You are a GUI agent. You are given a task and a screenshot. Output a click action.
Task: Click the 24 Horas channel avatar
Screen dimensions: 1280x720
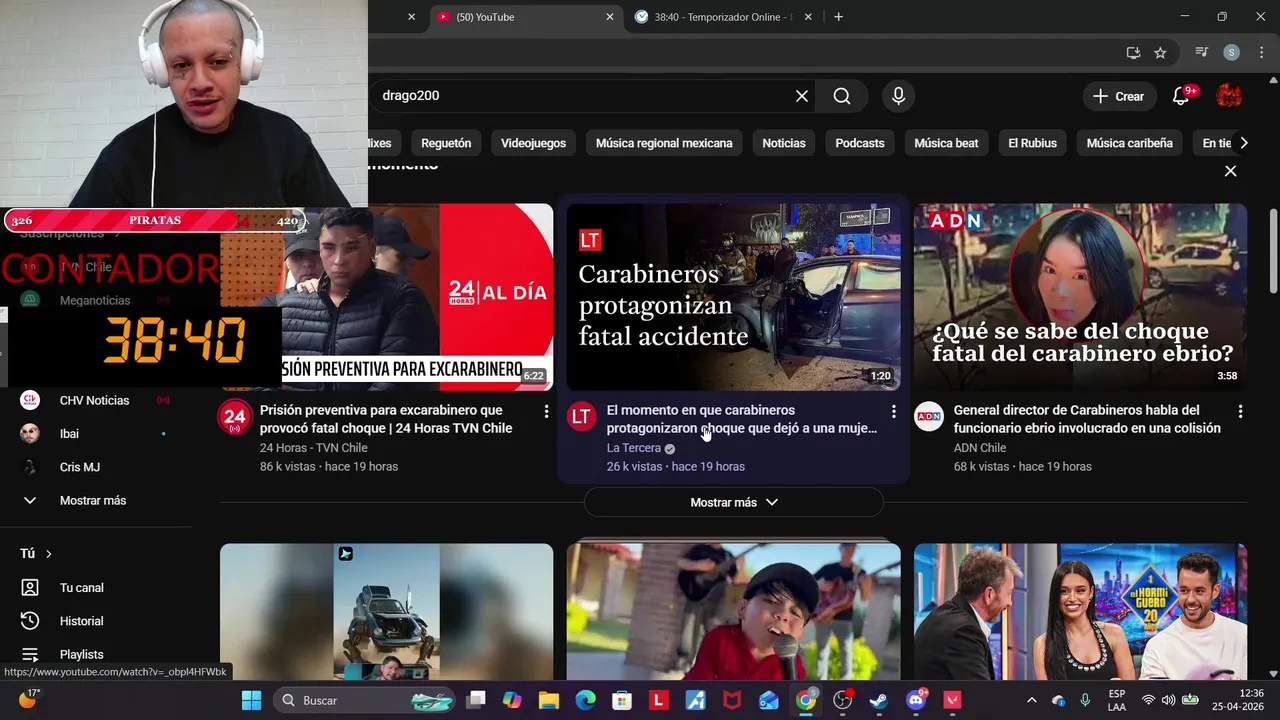coord(235,417)
